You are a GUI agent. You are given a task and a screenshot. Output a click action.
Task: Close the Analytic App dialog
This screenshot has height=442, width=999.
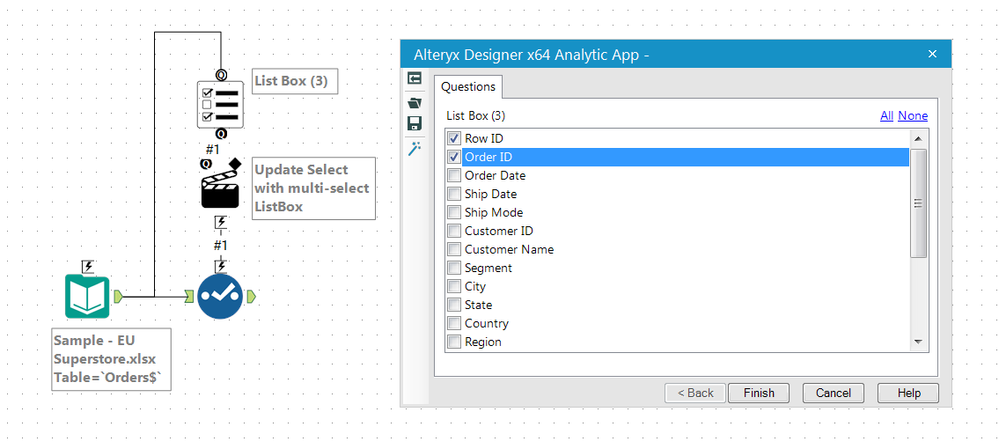(x=933, y=54)
